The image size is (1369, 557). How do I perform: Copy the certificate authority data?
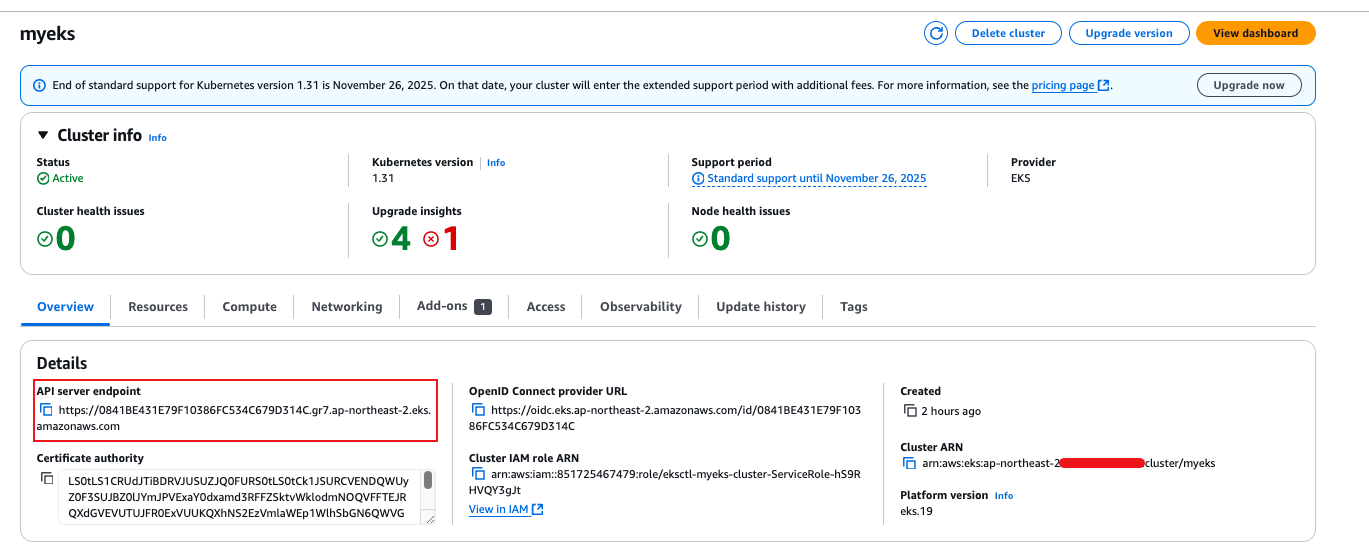coord(46,478)
